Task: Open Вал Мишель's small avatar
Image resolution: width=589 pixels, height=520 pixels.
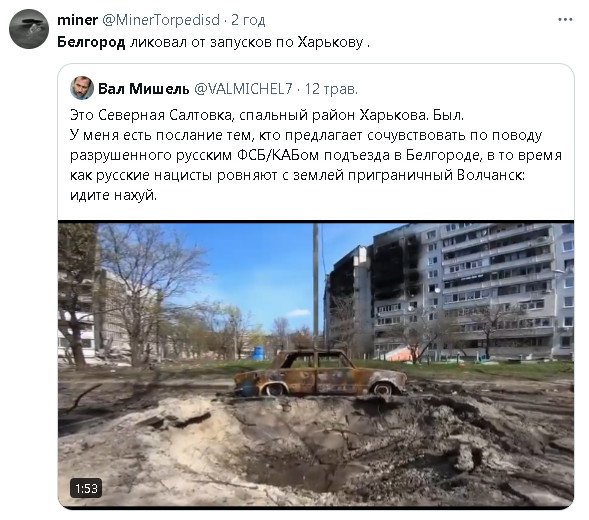Action: click(x=82, y=88)
